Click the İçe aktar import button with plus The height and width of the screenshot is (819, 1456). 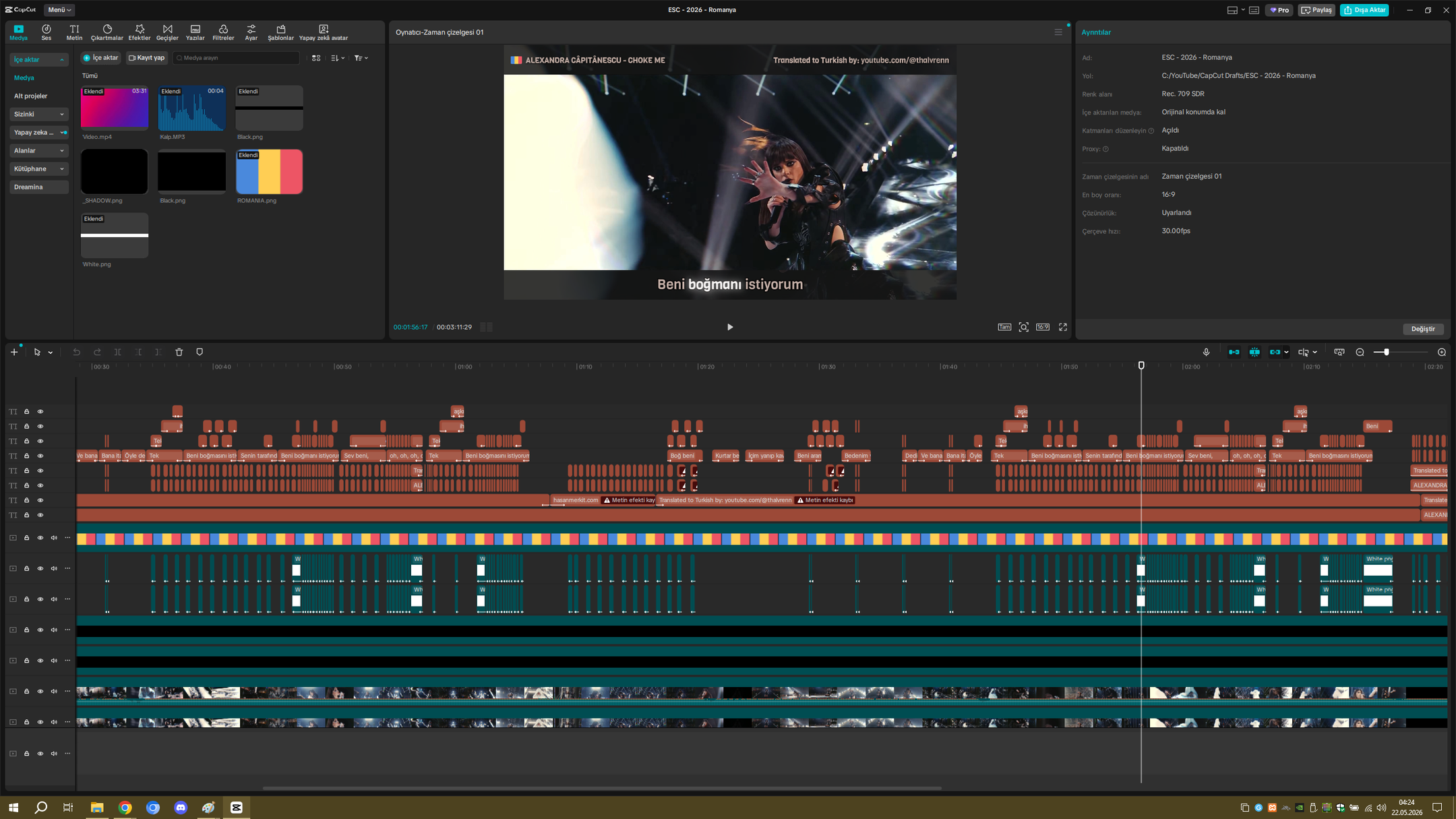[x=100, y=58]
